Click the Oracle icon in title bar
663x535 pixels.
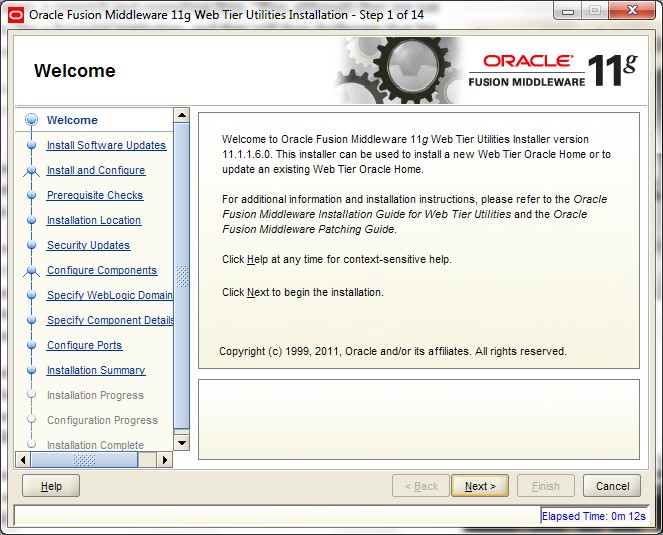tap(16, 15)
